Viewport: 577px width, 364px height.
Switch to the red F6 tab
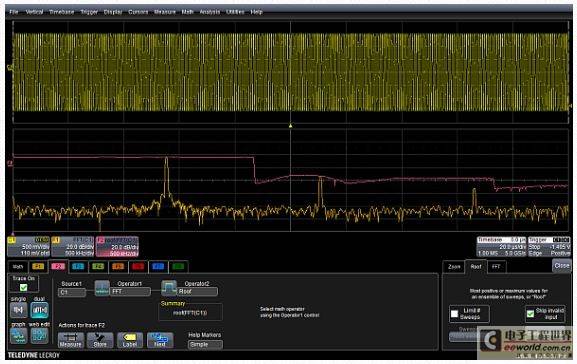(138, 266)
